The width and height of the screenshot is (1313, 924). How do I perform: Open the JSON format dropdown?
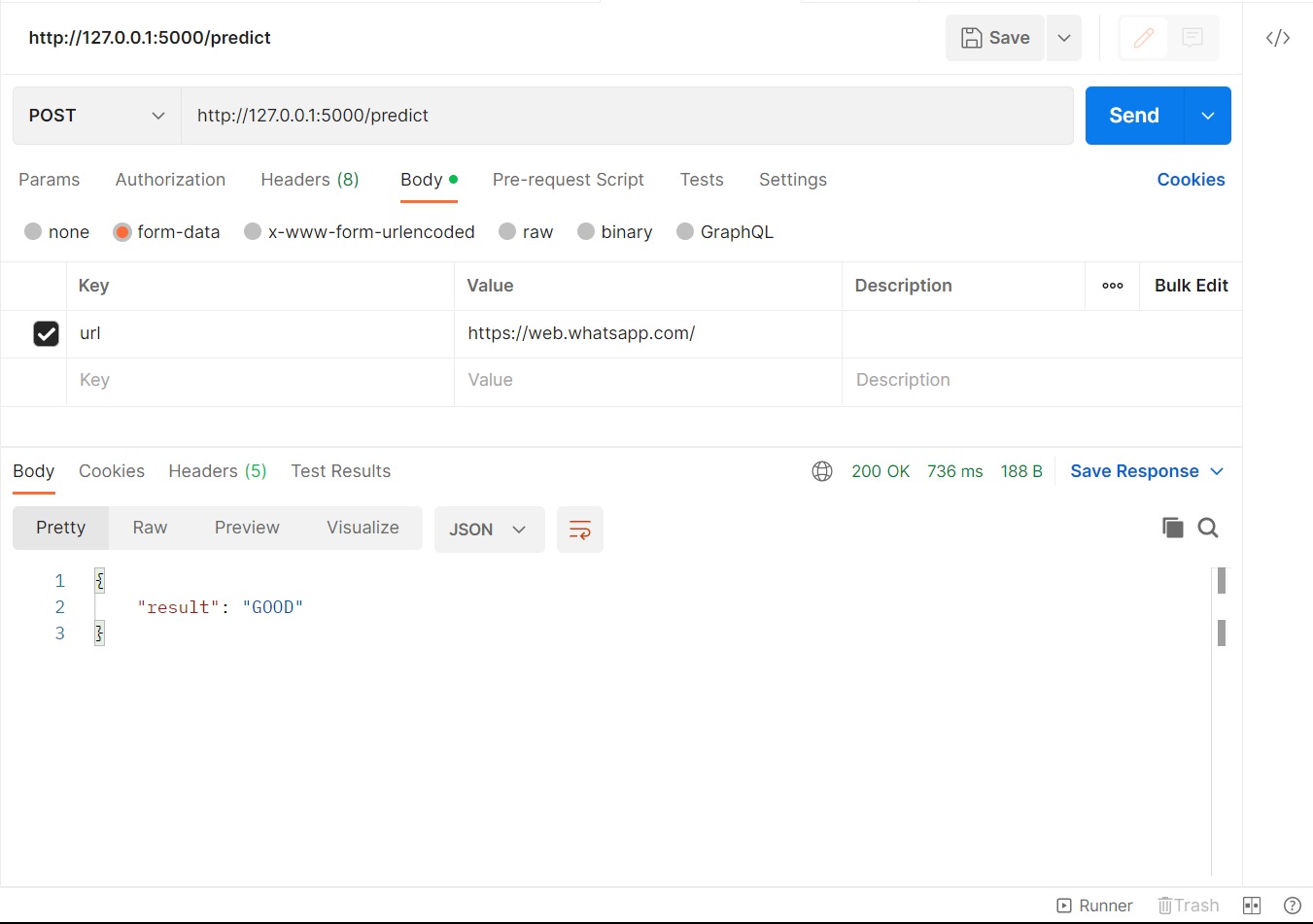coord(489,530)
